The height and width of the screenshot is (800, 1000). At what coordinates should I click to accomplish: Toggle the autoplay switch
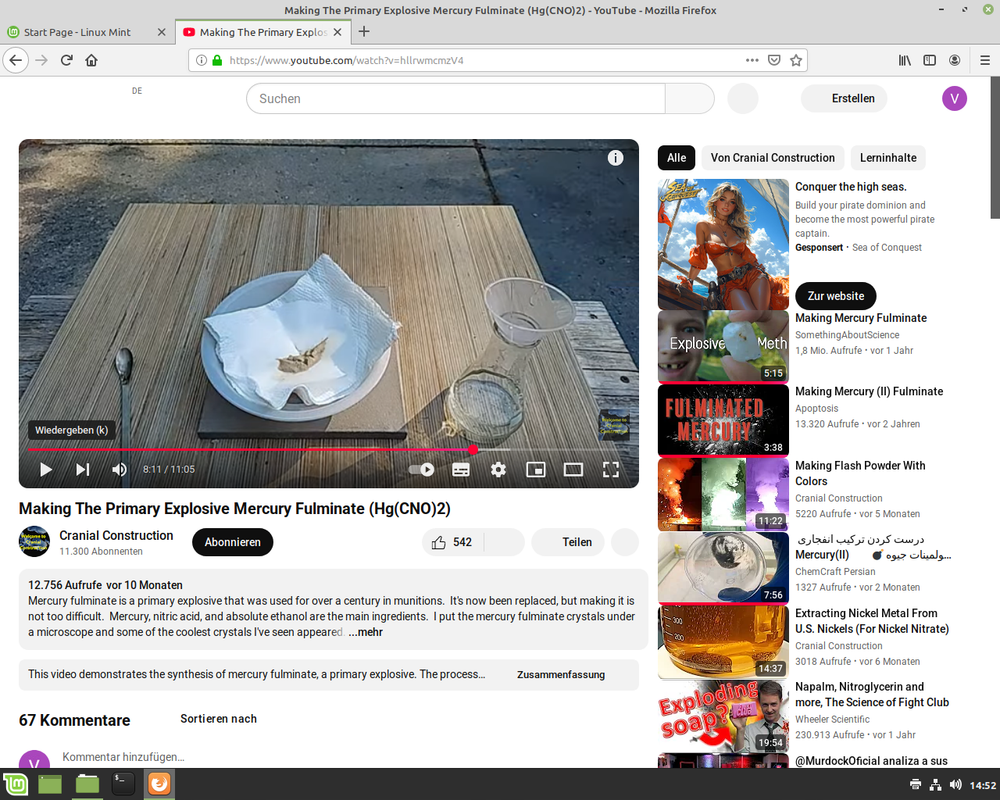pyautogui.click(x=422, y=470)
